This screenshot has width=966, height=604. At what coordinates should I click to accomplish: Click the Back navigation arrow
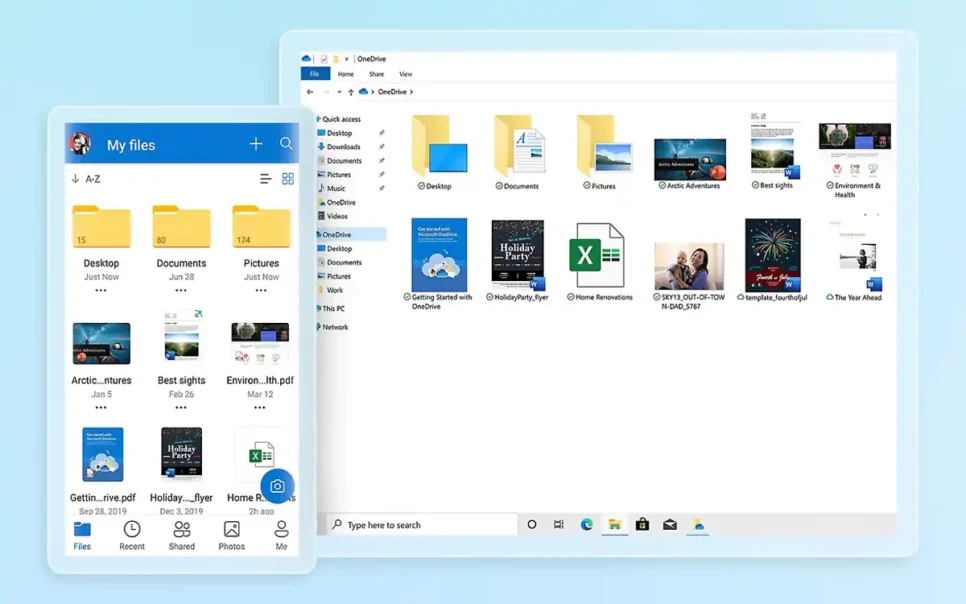coord(311,91)
